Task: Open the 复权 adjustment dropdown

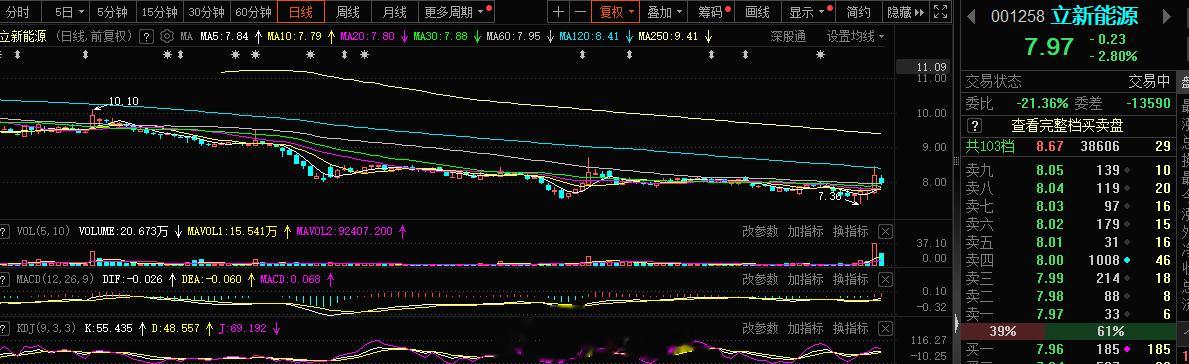Action: 616,11
